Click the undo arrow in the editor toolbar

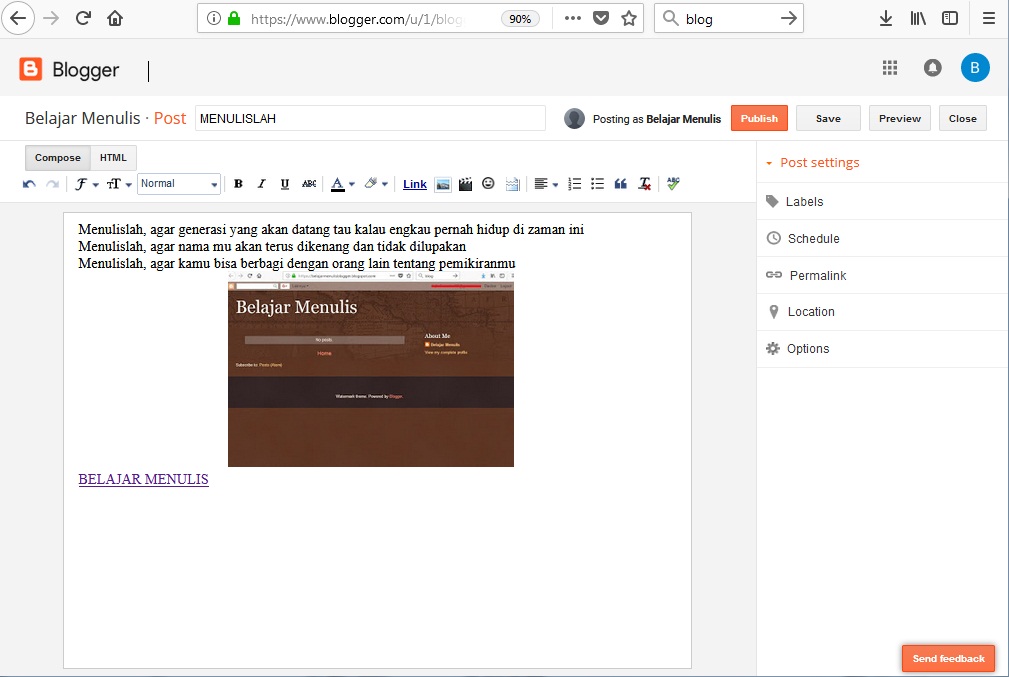pyautogui.click(x=29, y=184)
